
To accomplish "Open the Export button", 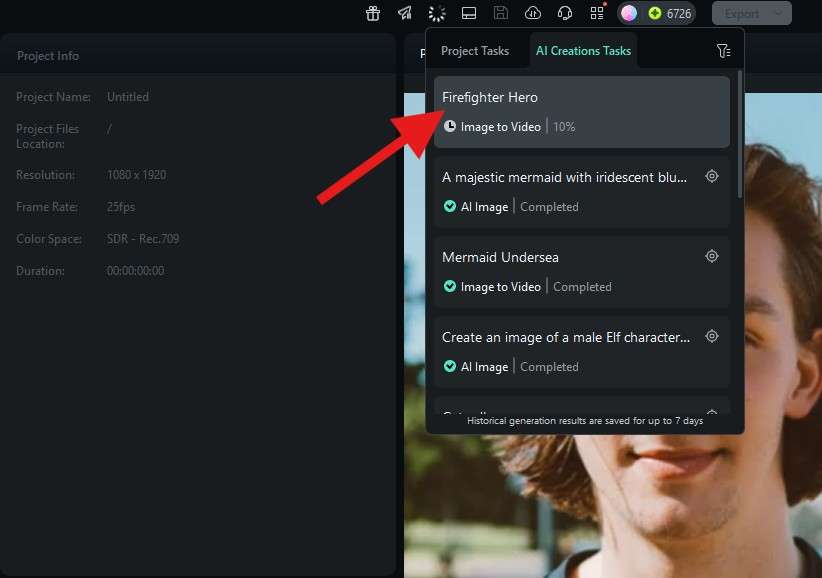I will (742, 14).
